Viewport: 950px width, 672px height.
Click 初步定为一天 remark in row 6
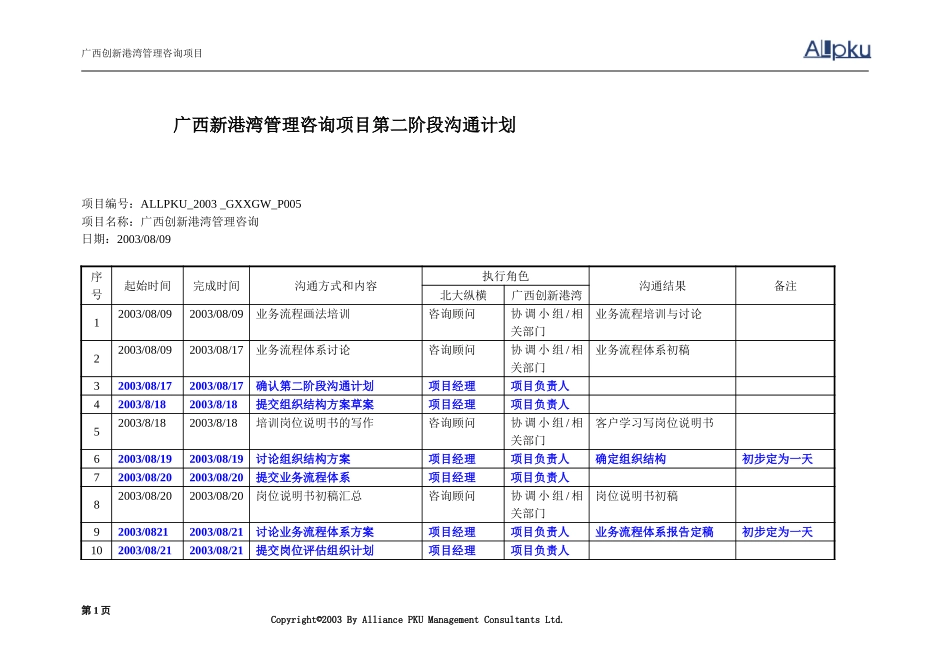(777, 459)
